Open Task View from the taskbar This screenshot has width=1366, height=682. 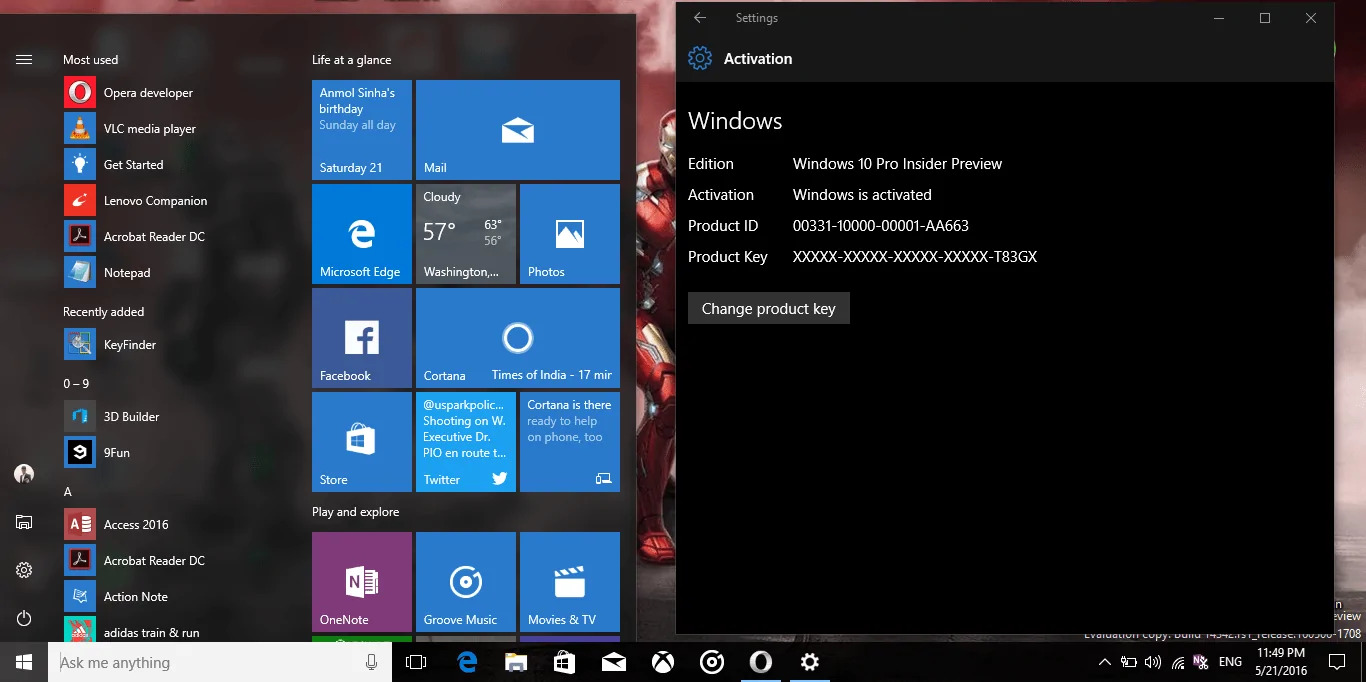[x=416, y=662]
